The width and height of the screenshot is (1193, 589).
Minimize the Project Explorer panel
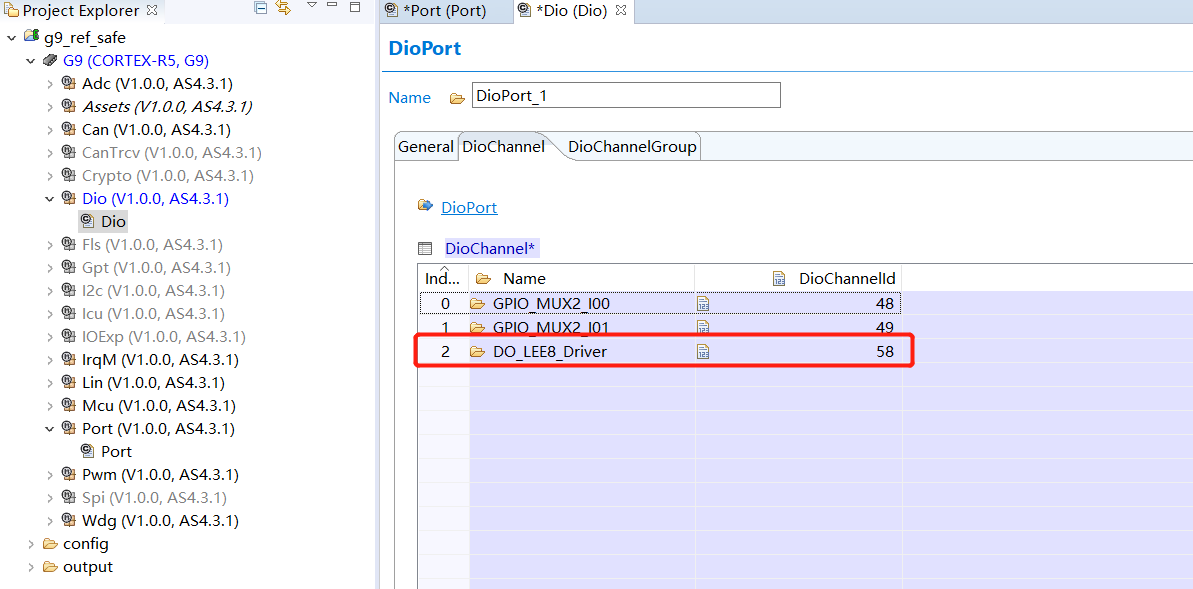tap(333, 6)
